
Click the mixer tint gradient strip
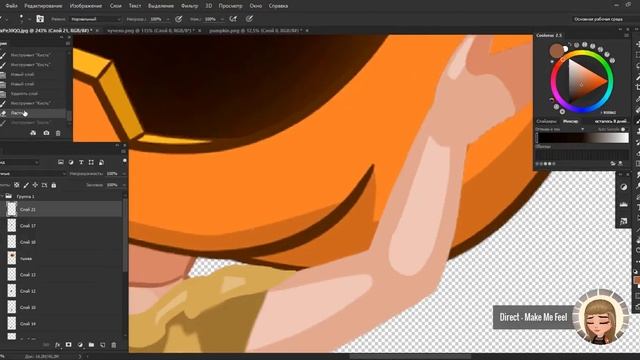(x=582, y=138)
